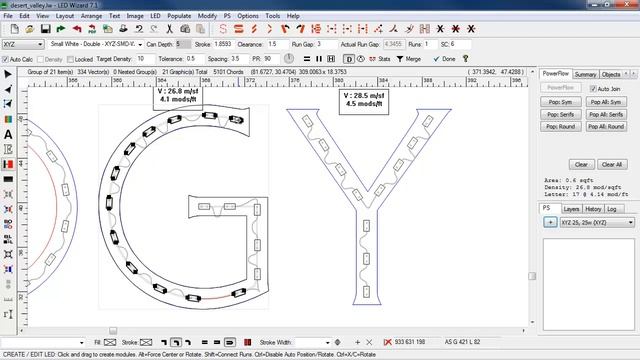Toggle the Auto Join checkbox
This screenshot has width=640, height=360.
coord(593,89)
